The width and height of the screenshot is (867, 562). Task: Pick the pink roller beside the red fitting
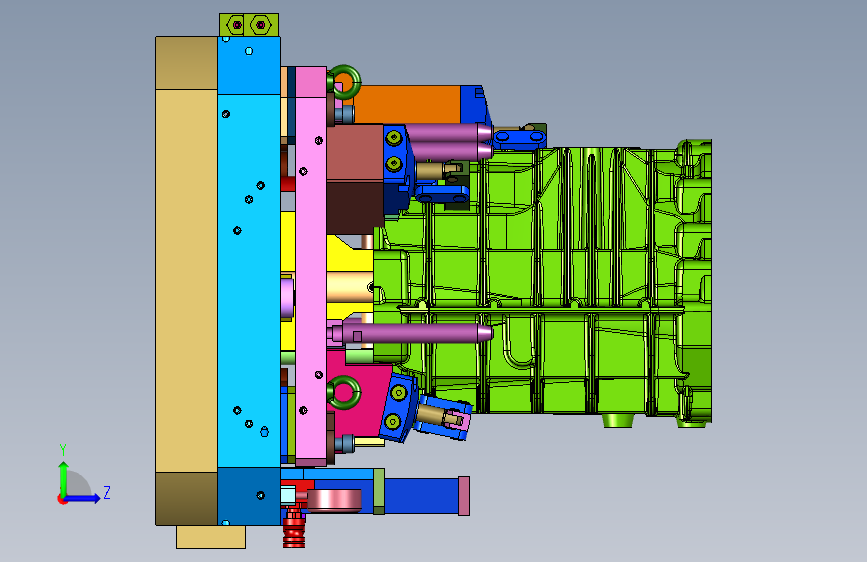pyautogui.click(x=334, y=501)
